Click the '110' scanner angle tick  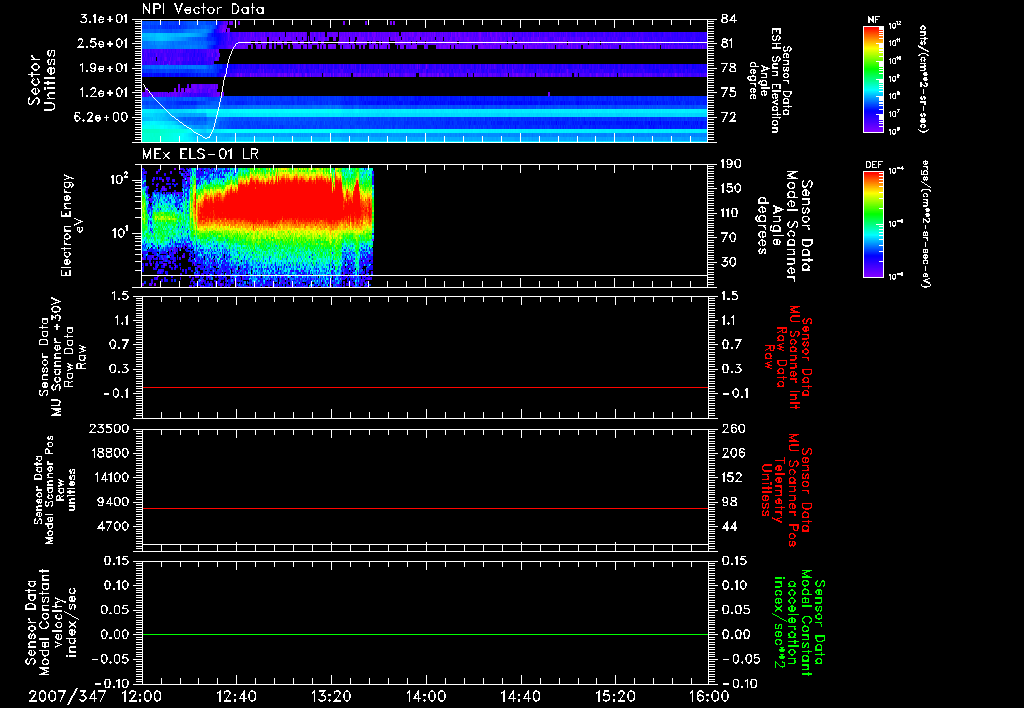[731, 213]
